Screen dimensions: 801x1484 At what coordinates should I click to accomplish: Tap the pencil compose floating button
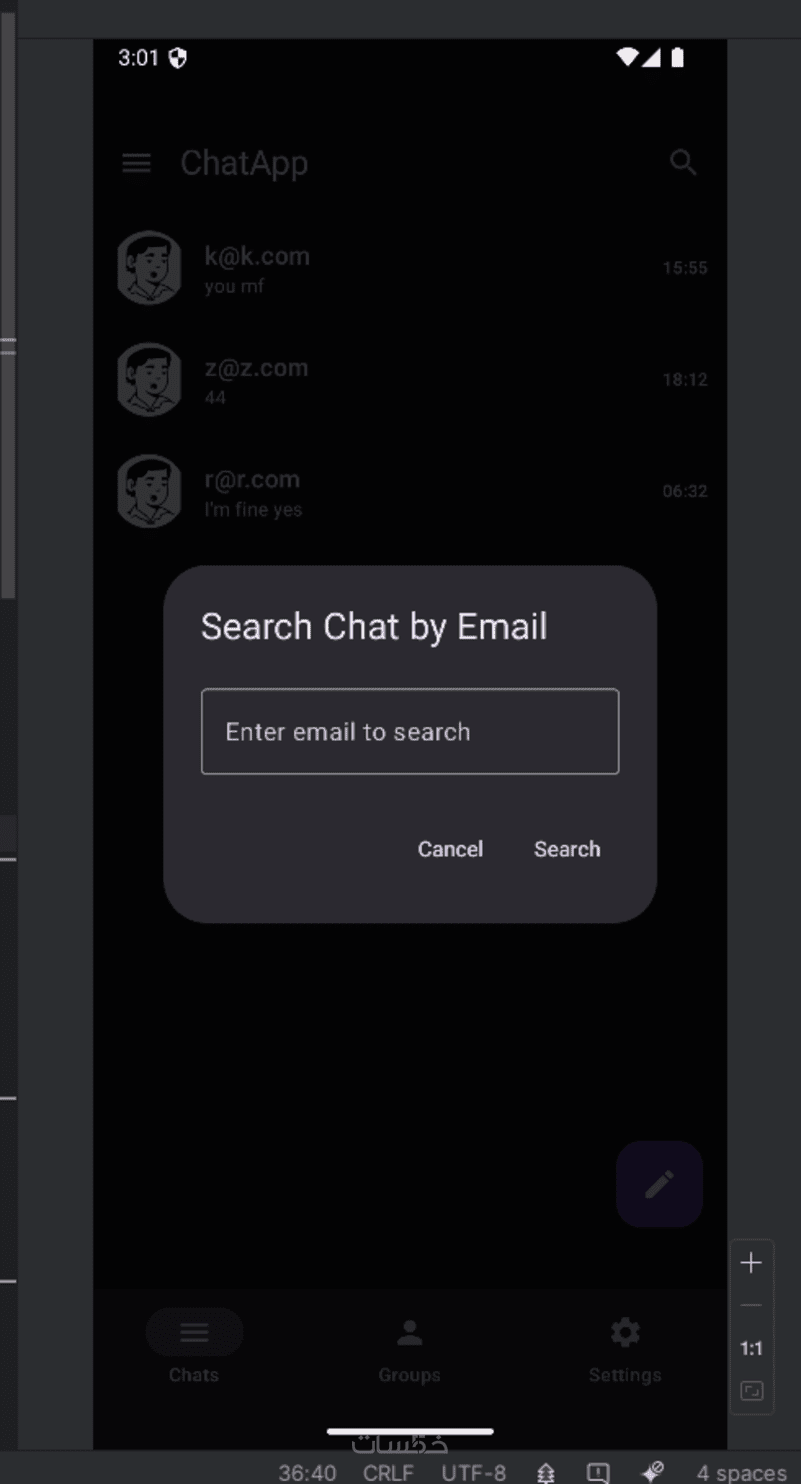[x=659, y=1184]
